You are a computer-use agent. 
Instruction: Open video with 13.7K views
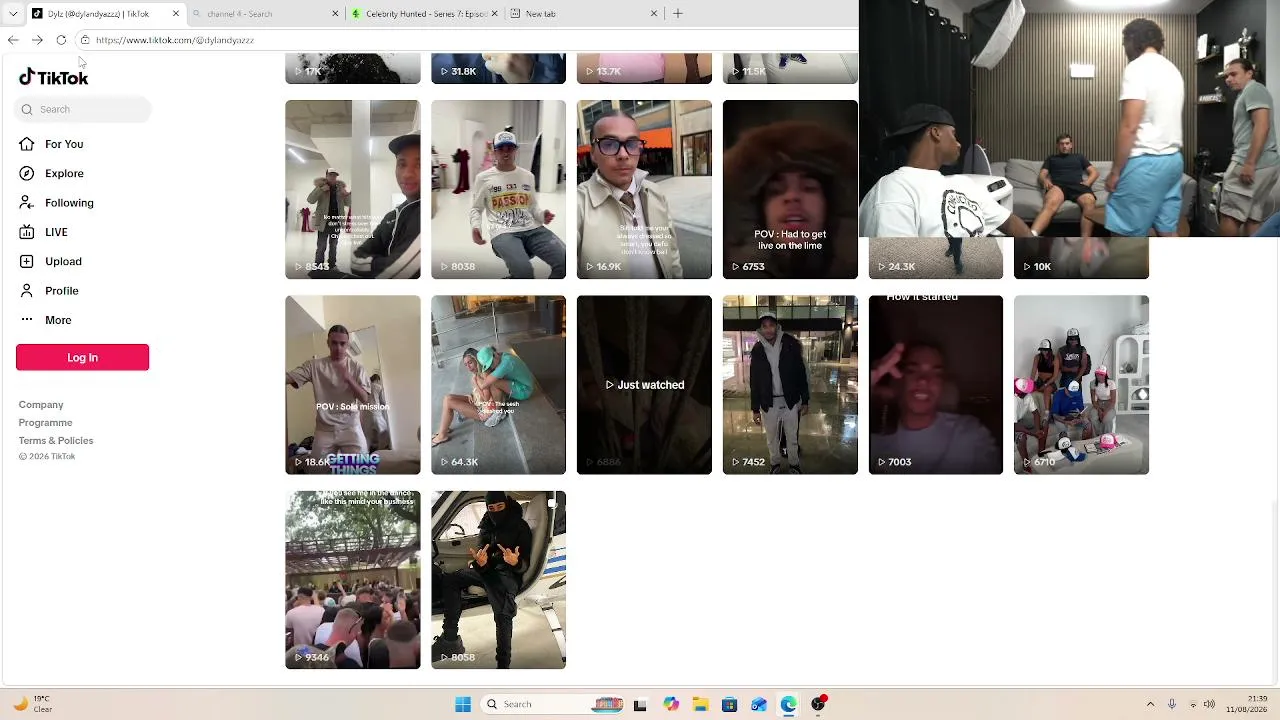point(644,69)
